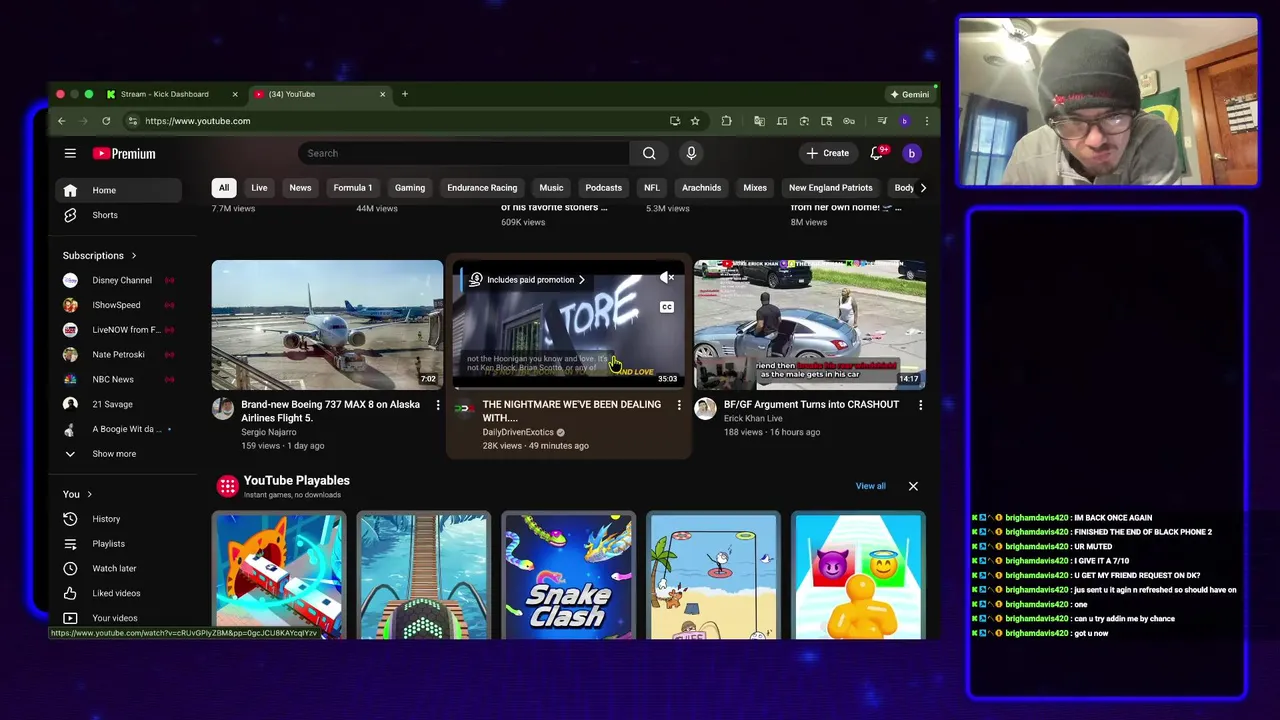Dismiss the YouTube Playables shelf
This screenshot has width=1280, height=720.
(x=913, y=486)
